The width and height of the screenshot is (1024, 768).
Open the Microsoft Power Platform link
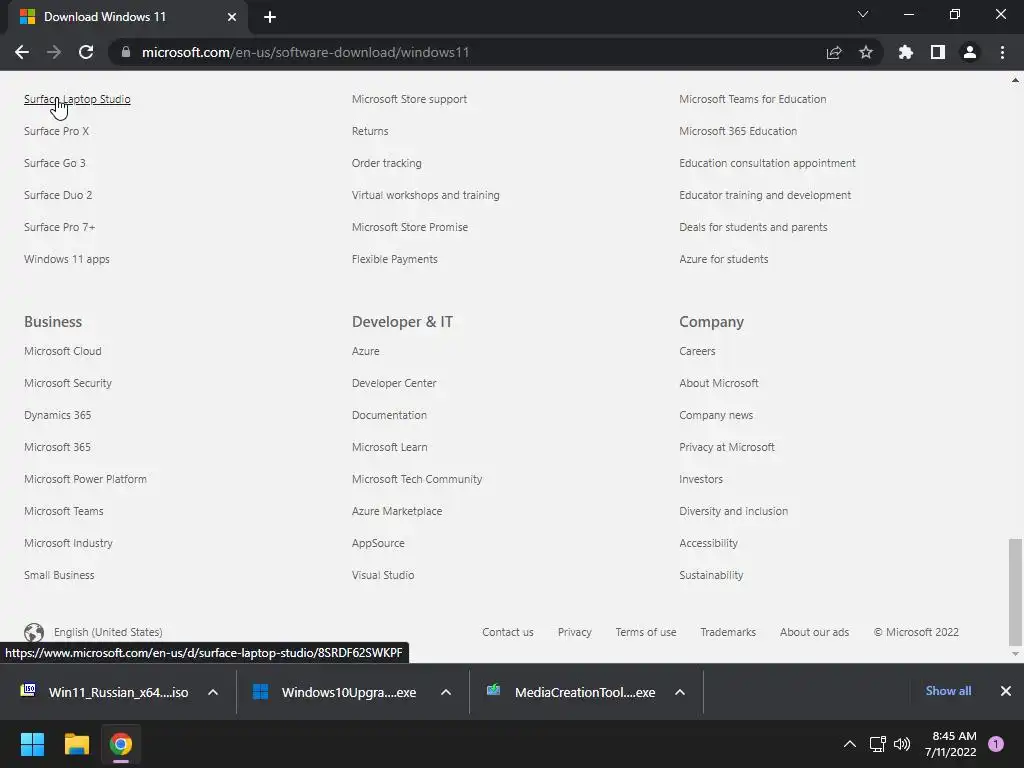click(x=86, y=479)
